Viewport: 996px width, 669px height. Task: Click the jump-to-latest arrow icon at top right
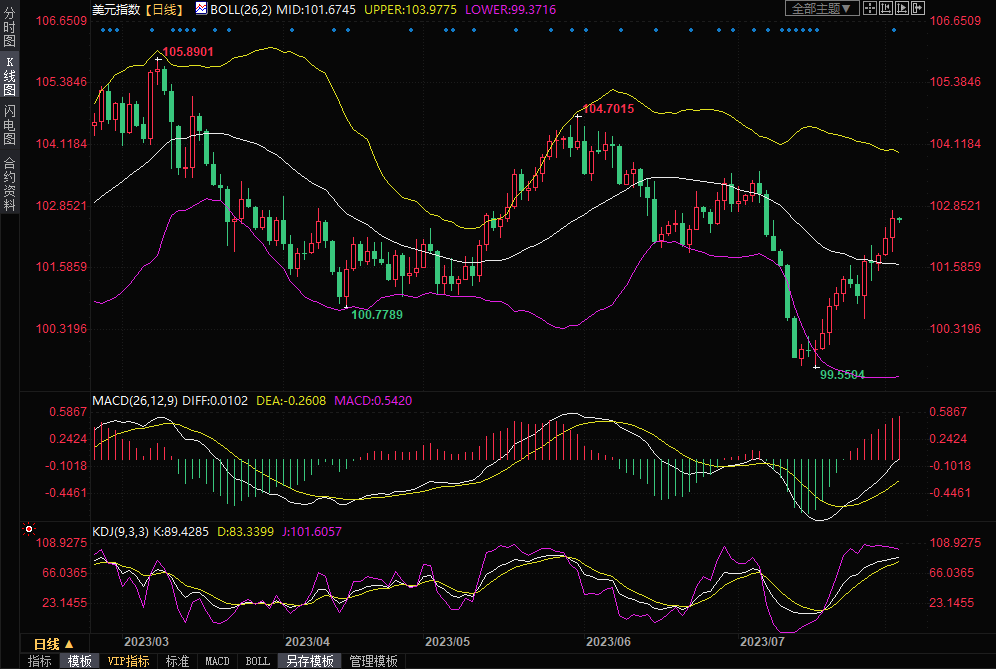pos(918,9)
